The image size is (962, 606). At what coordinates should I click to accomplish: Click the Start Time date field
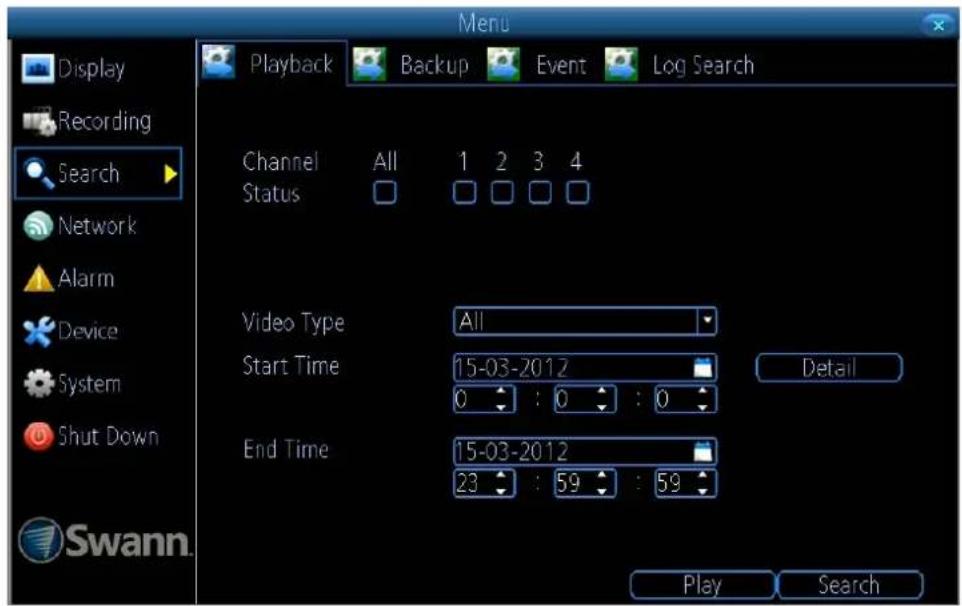coord(585,368)
